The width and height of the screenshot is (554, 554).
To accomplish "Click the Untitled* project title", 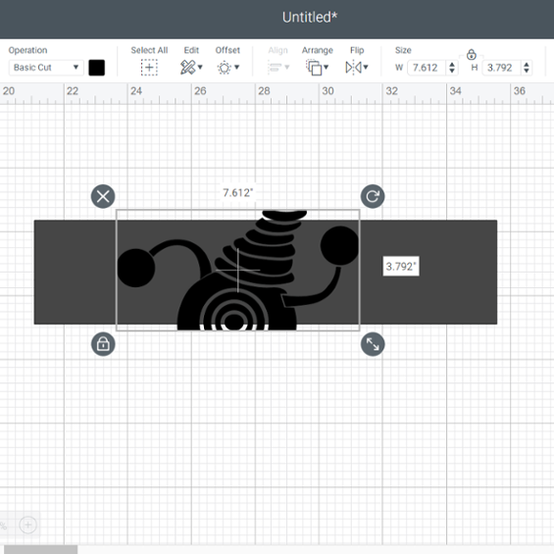I will click(x=310, y=17).
